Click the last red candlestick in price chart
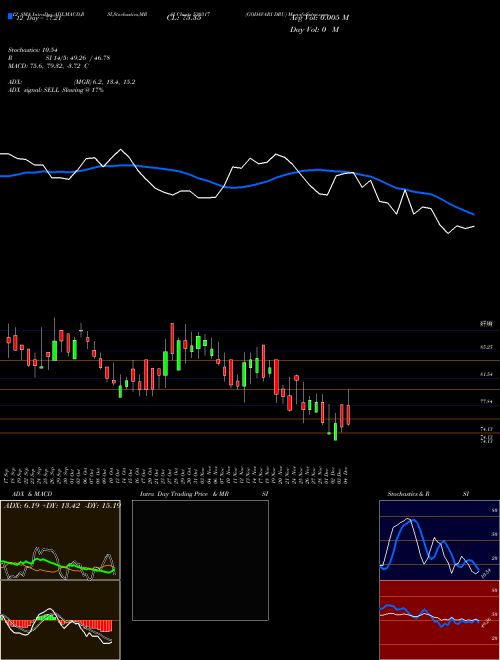The image size is (500, 660). pos(348,415)
